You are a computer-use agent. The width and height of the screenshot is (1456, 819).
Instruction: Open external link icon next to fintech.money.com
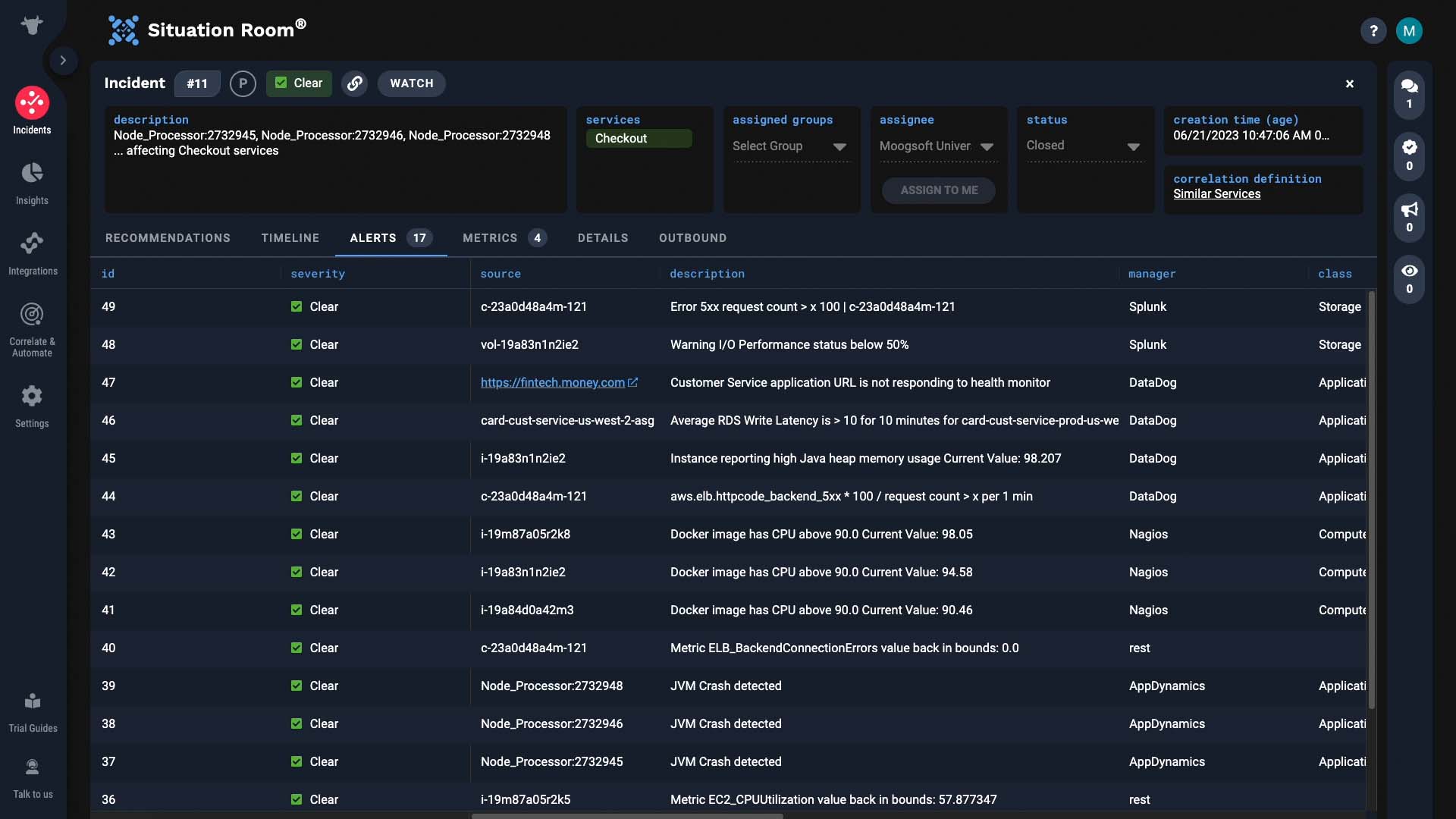pyautogui.click(x=633, y=382)
